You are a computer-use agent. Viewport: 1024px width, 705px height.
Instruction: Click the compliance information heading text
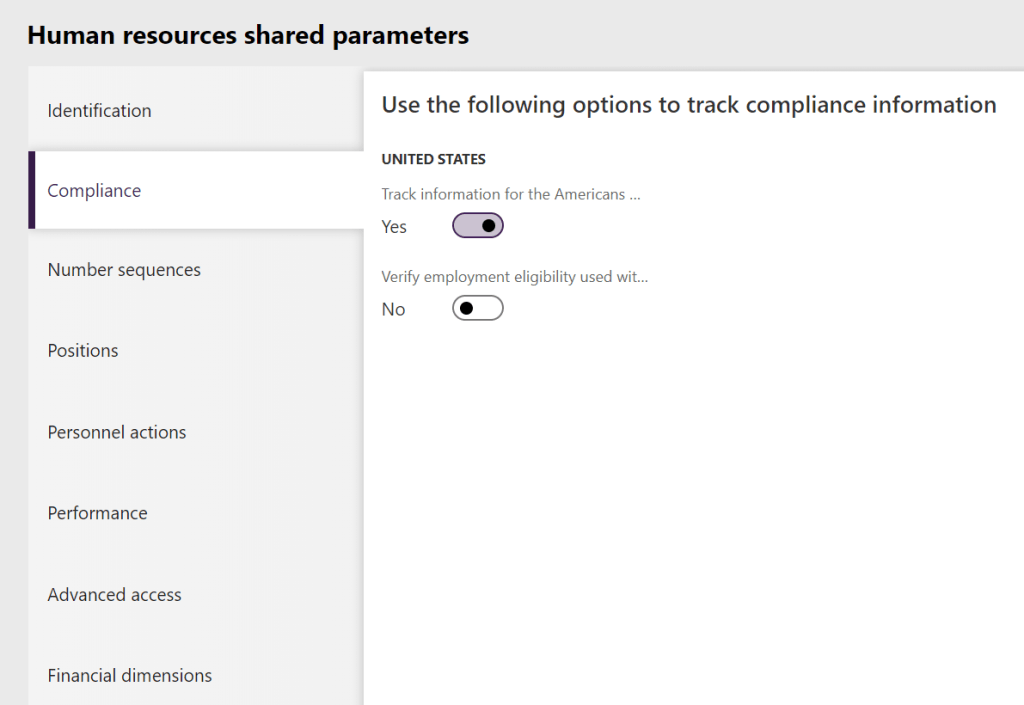(x=689, y=104)
